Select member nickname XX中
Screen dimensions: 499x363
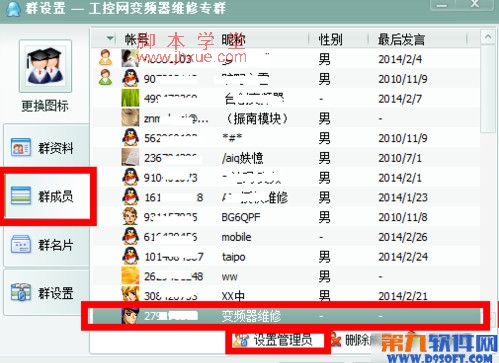tap(233, 296)
